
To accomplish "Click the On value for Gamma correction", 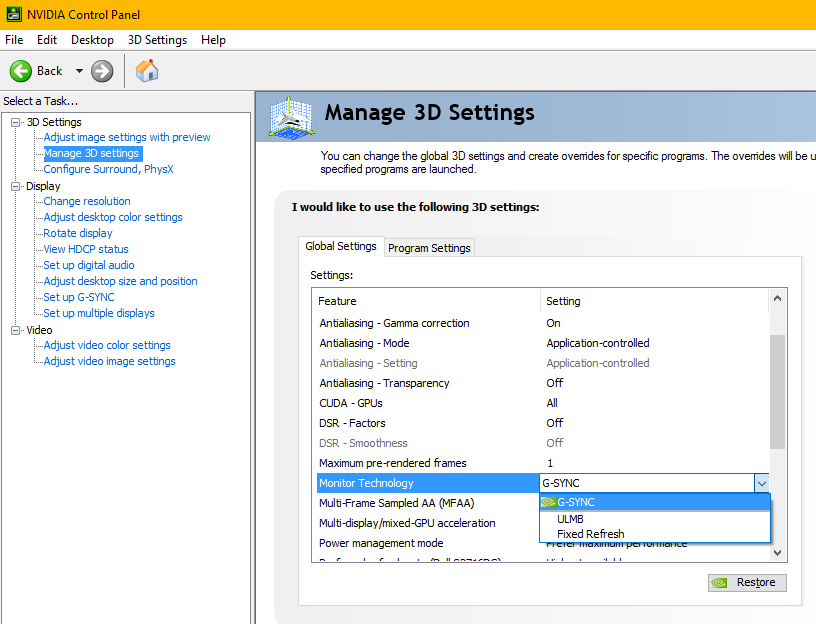I will pyautogui.click(x=553, y=323).
